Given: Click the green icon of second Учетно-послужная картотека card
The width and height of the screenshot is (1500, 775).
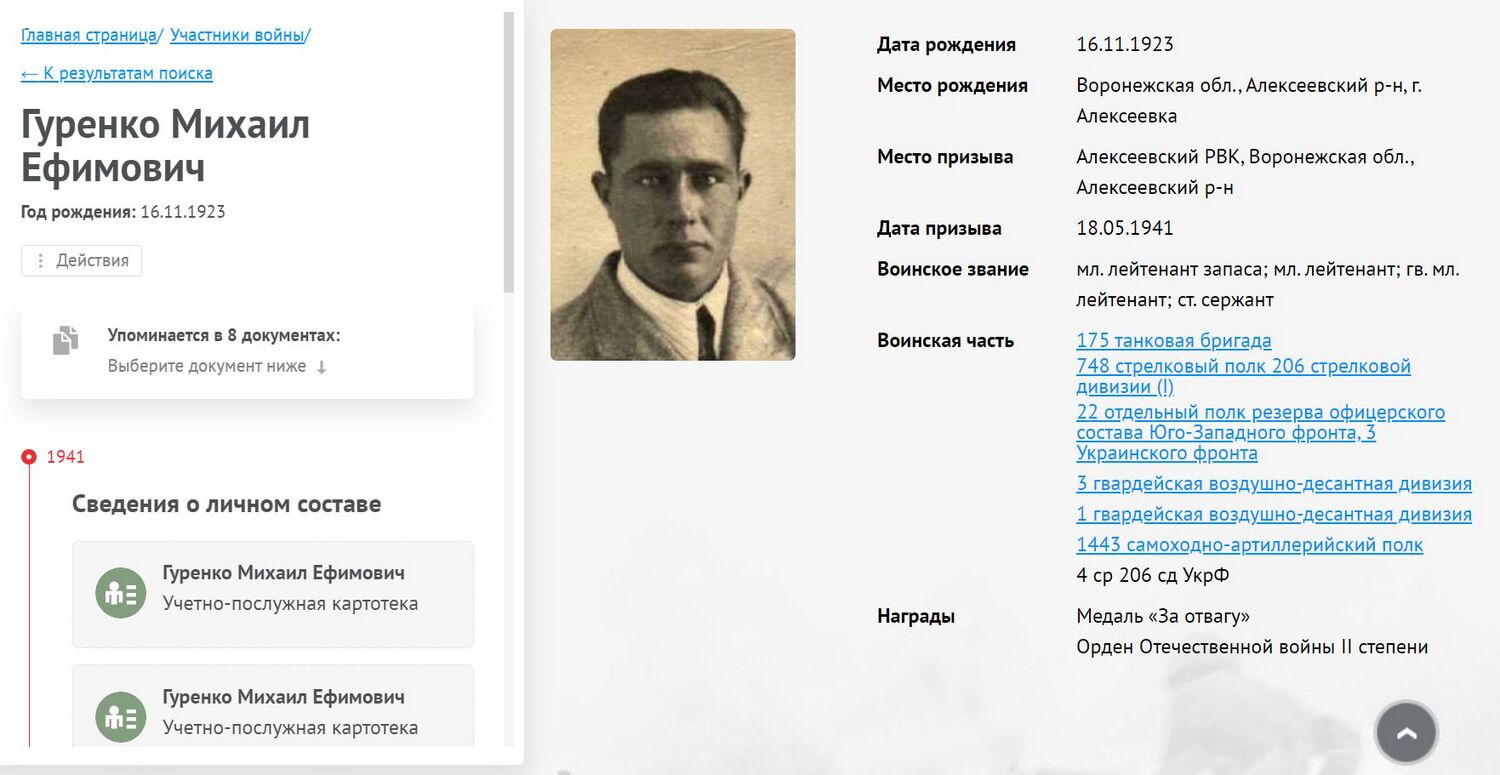Looking at the screenshot, I should (x=121, y=716).
